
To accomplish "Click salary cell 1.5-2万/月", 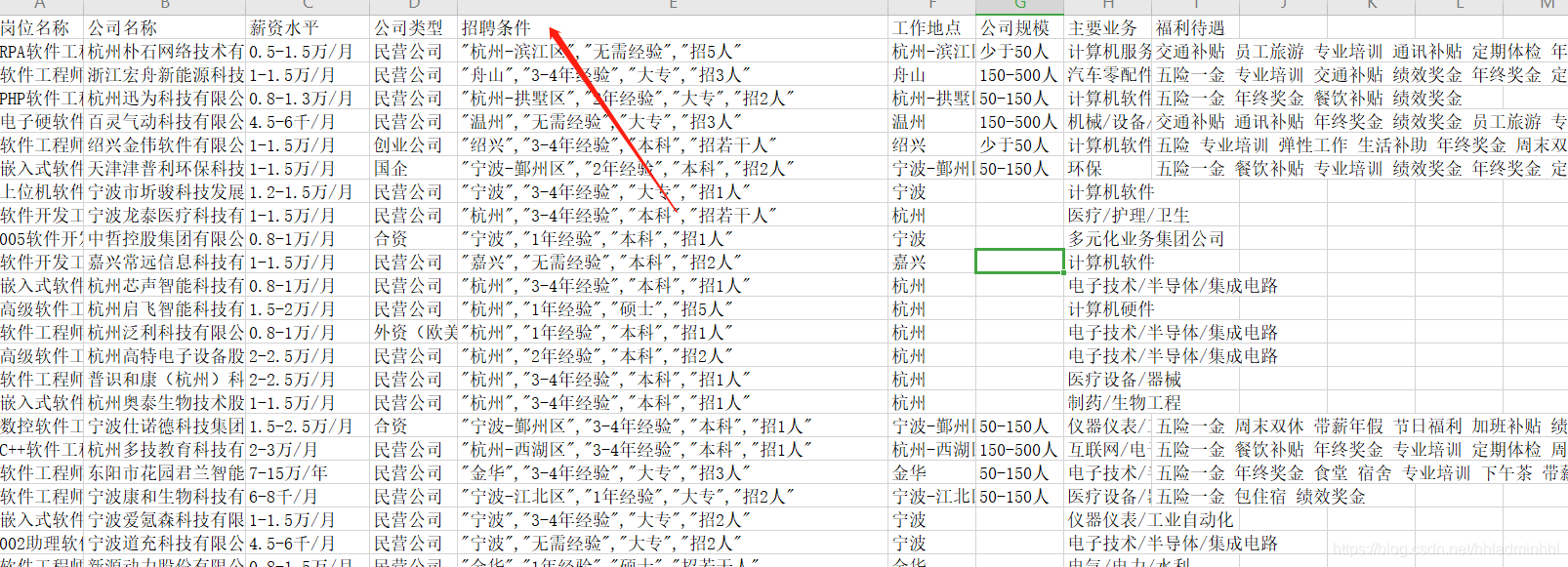I will pos(309,309).
